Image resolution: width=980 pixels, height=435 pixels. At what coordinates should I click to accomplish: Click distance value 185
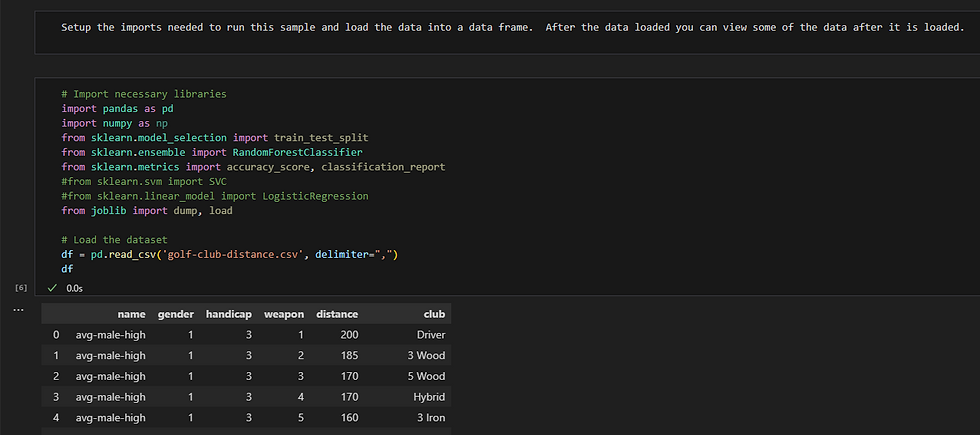[350, 355]
